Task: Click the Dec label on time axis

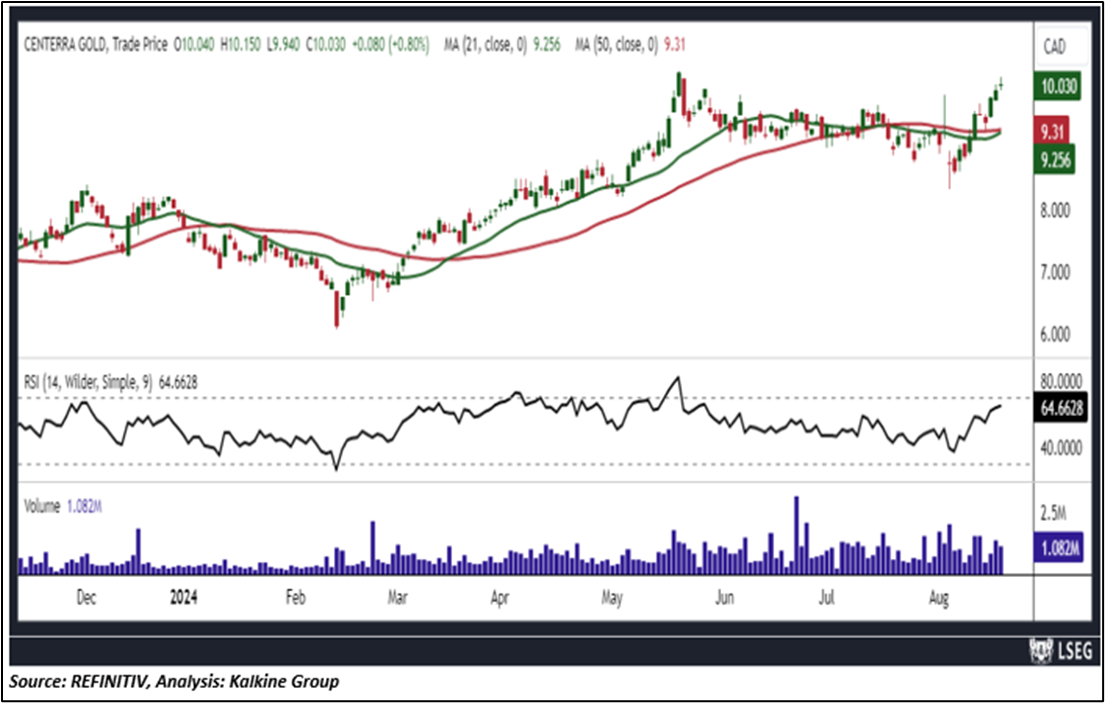Action: tap(86, 597)
